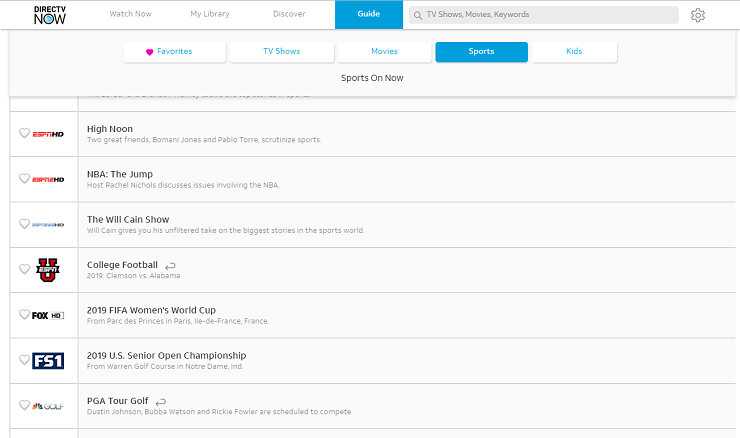
Task: Click the FS1 channel logo
Action: [48, 361]
